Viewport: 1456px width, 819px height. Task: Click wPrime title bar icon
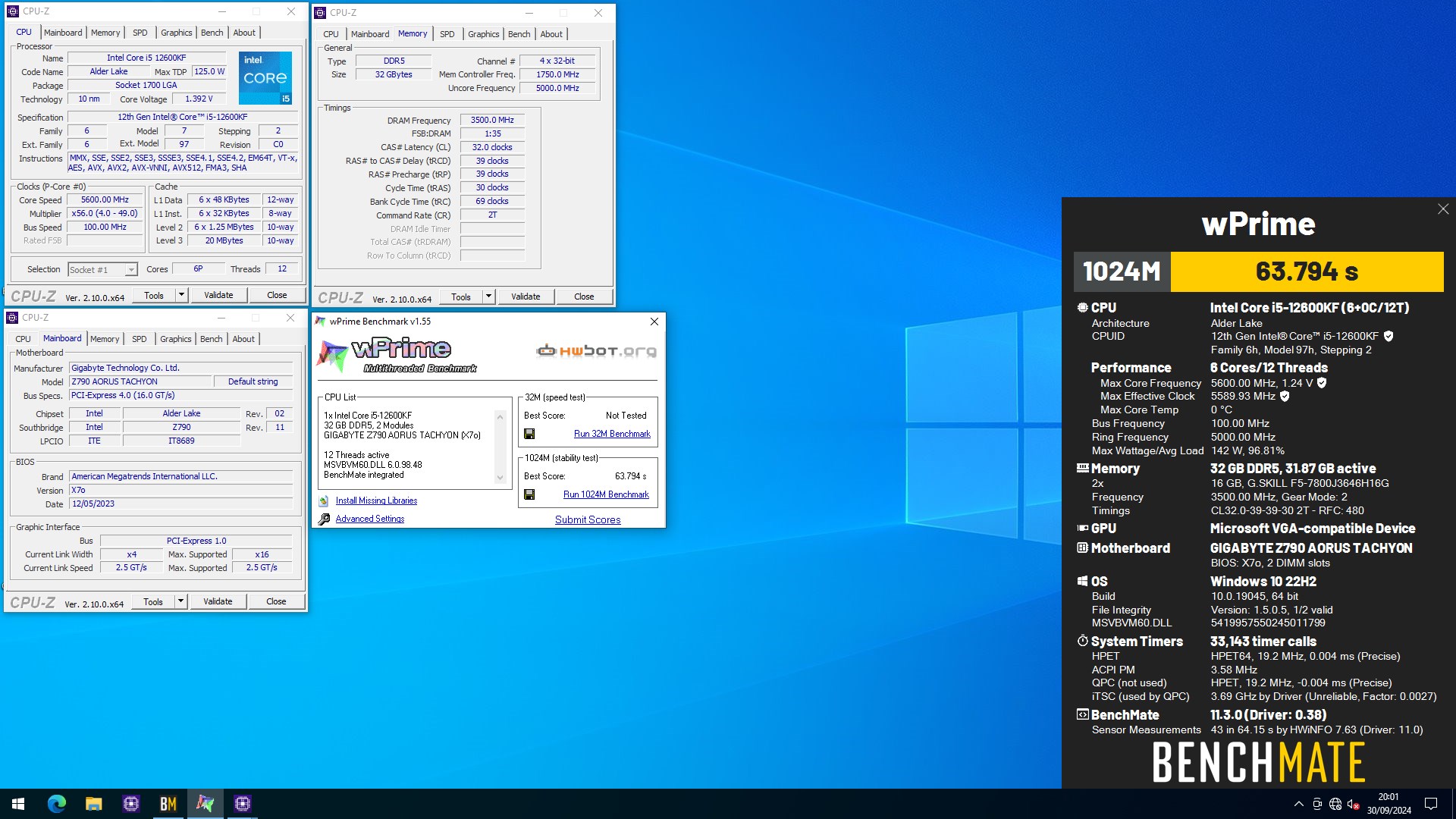(320, 322)
